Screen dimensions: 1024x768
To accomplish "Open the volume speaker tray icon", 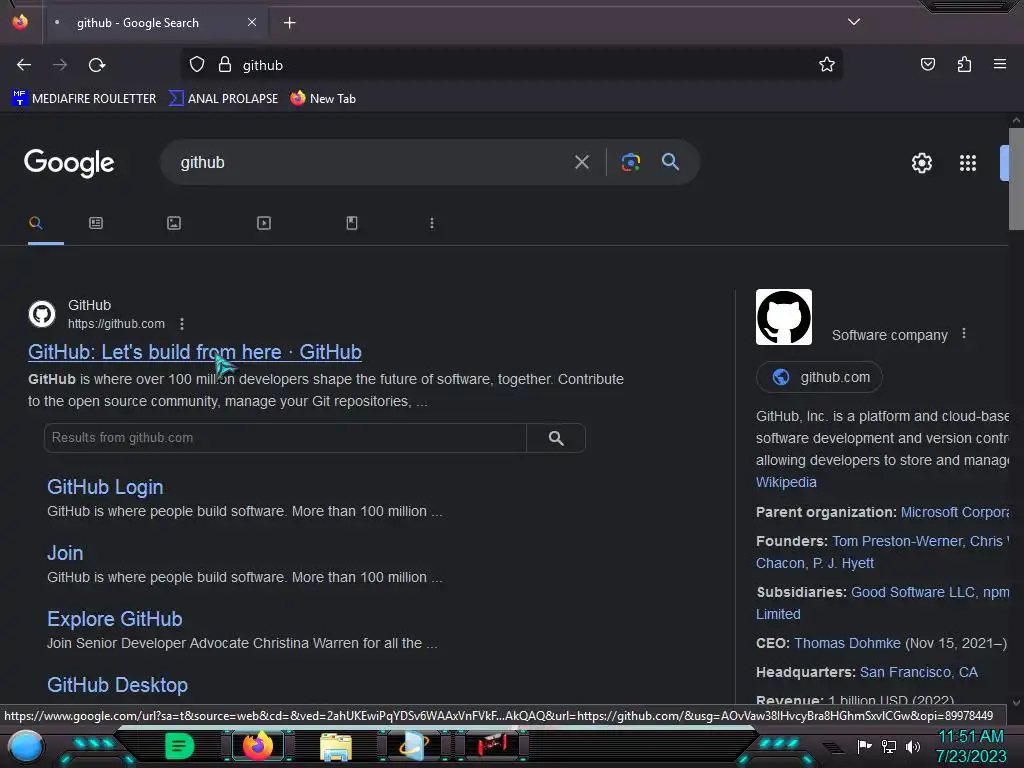I will click(x=913, y=746).
